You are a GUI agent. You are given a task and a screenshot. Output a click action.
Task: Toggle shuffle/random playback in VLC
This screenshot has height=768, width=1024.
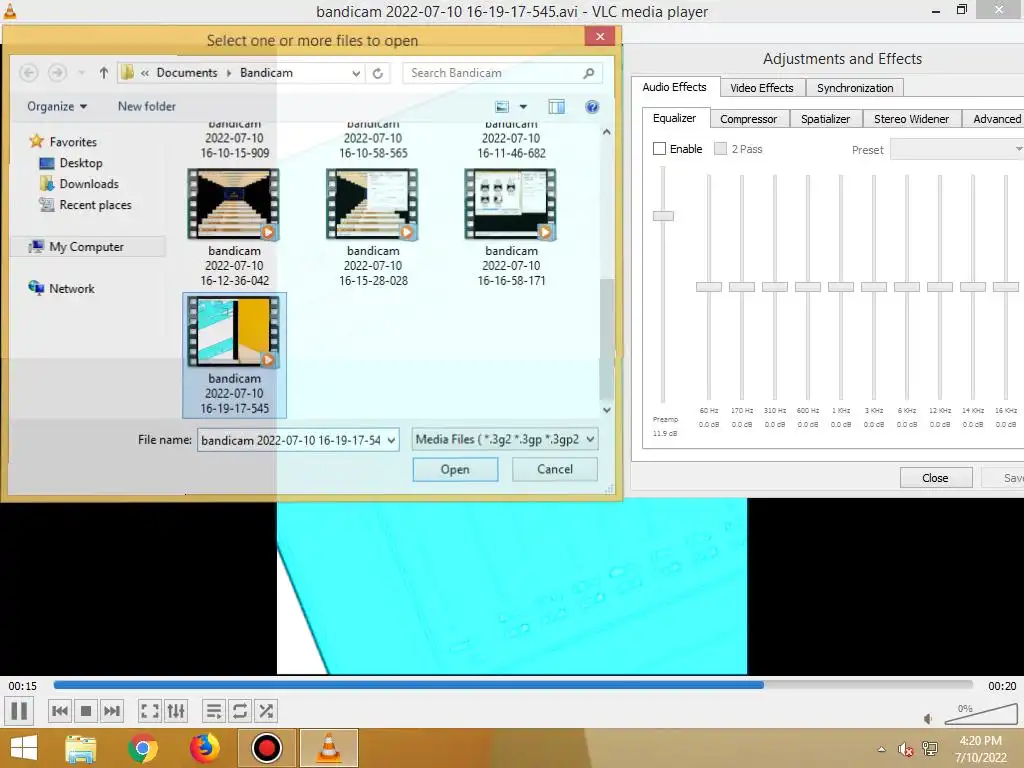266,711
